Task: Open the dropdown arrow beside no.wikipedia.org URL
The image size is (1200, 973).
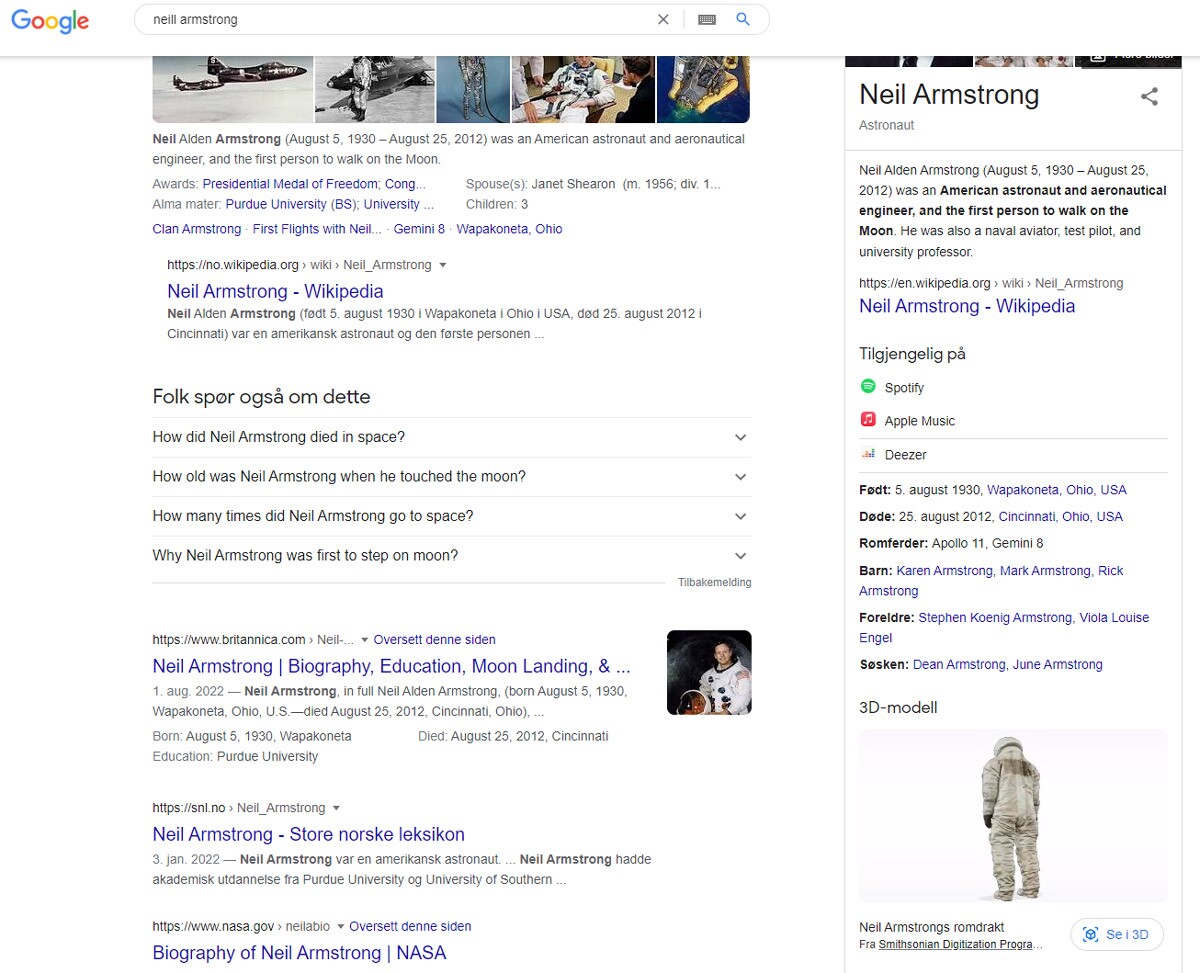Action: coord(441,265)
